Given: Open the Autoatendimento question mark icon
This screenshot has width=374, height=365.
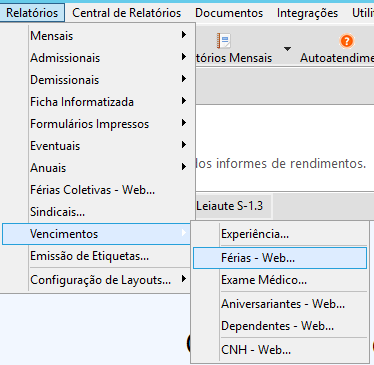Looking at the screenshot, I should click(347, 41).
